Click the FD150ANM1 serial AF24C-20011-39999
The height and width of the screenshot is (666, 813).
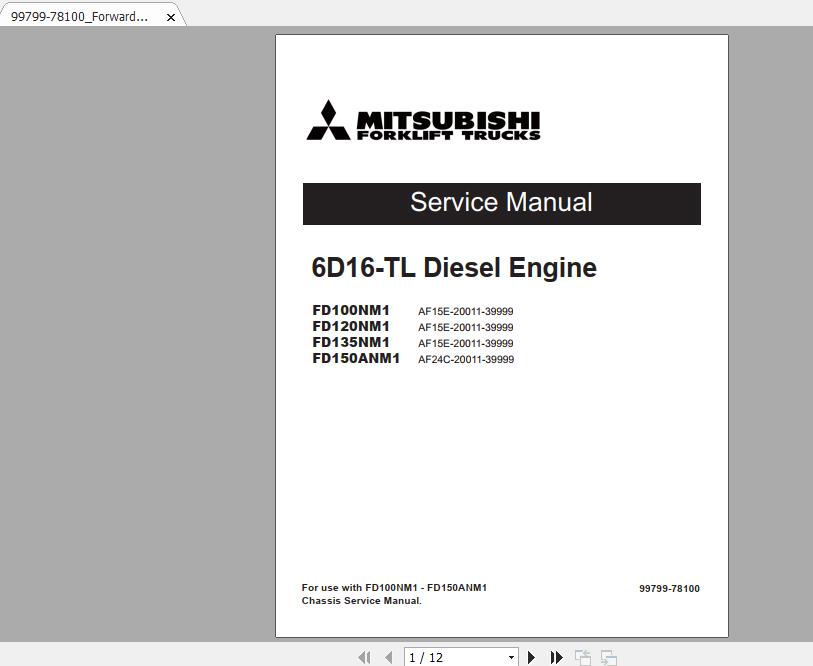tap(466, 359)
